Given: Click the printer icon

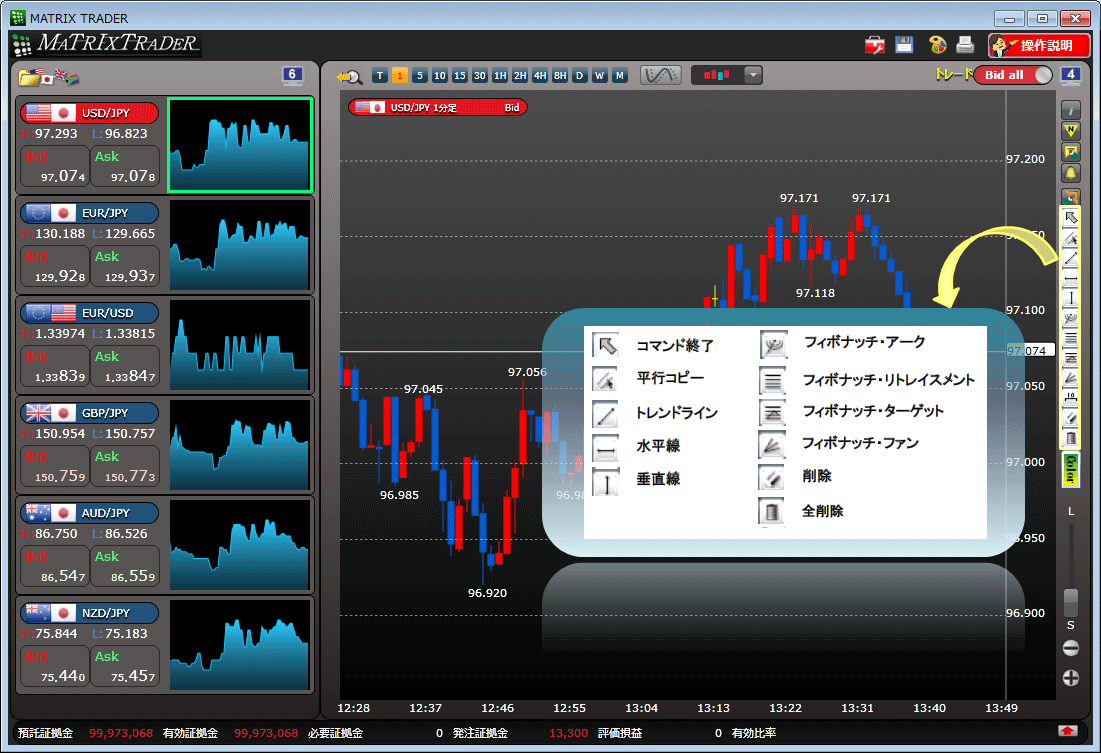Looking at the screenshot, I should tap(965, 45).
